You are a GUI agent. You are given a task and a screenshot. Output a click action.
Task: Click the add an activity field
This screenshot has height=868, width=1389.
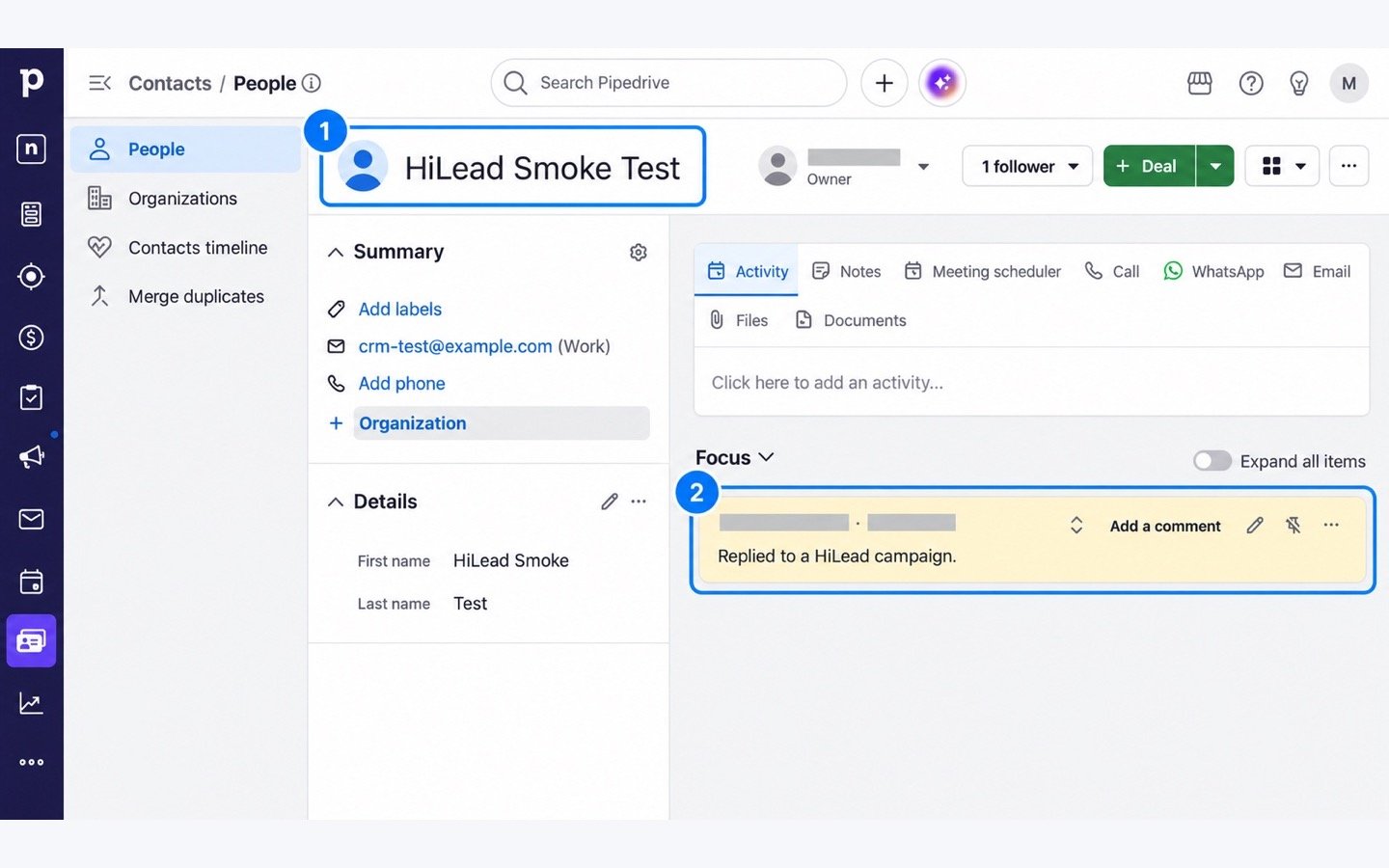pos(1032,383)
